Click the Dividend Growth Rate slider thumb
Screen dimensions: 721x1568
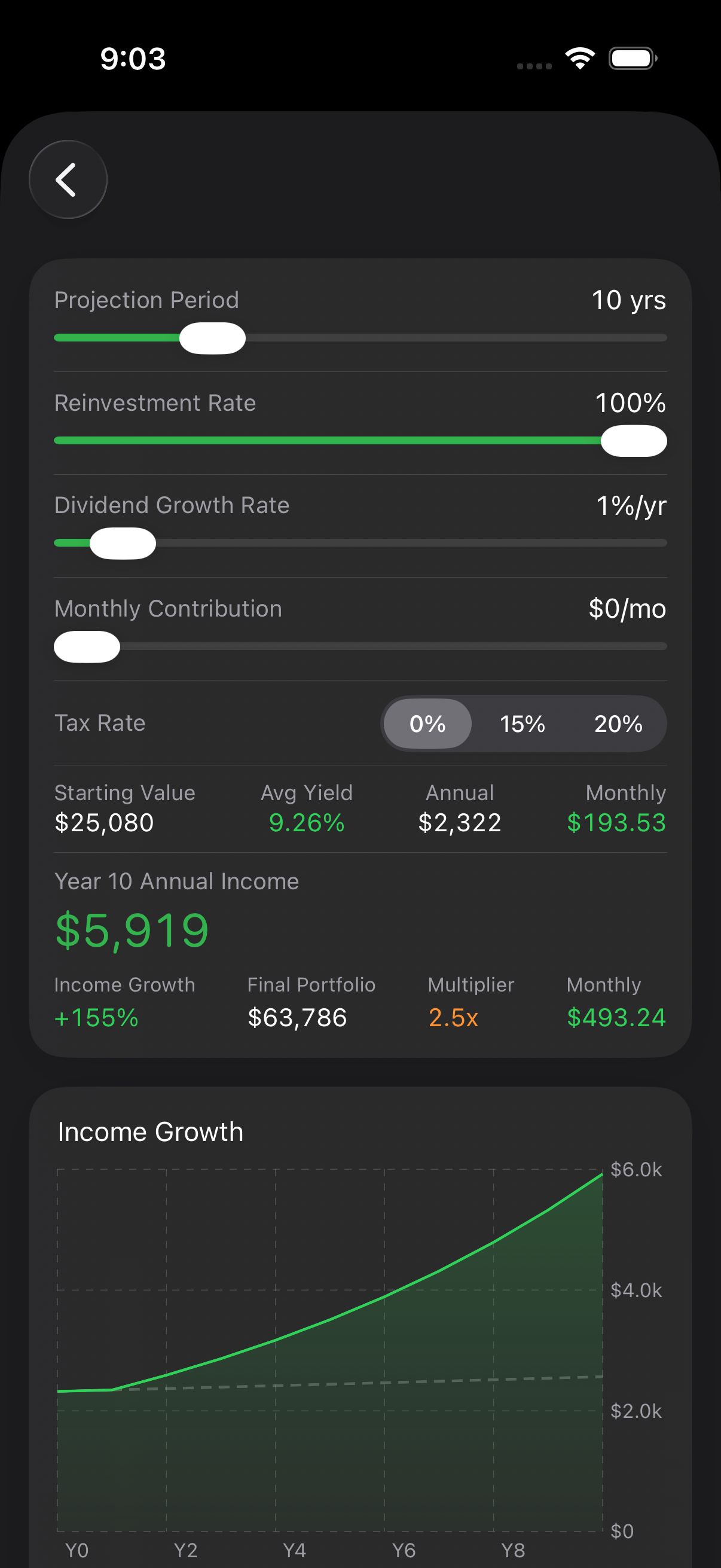(123, 543)
